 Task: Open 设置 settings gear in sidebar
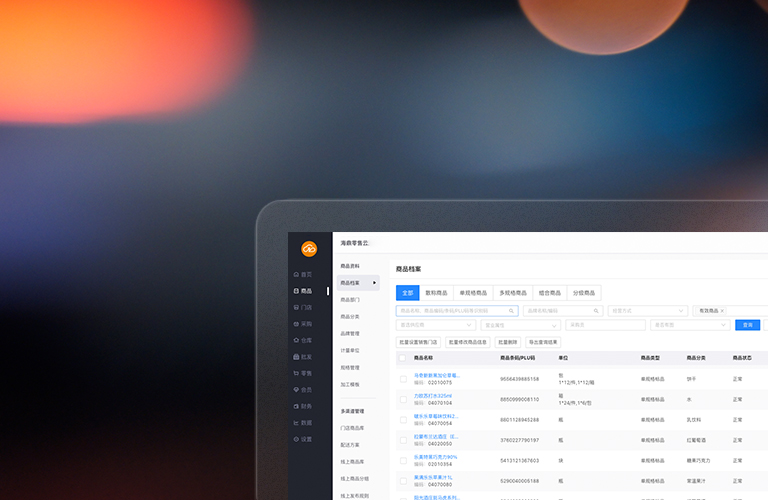click(296, 439)
